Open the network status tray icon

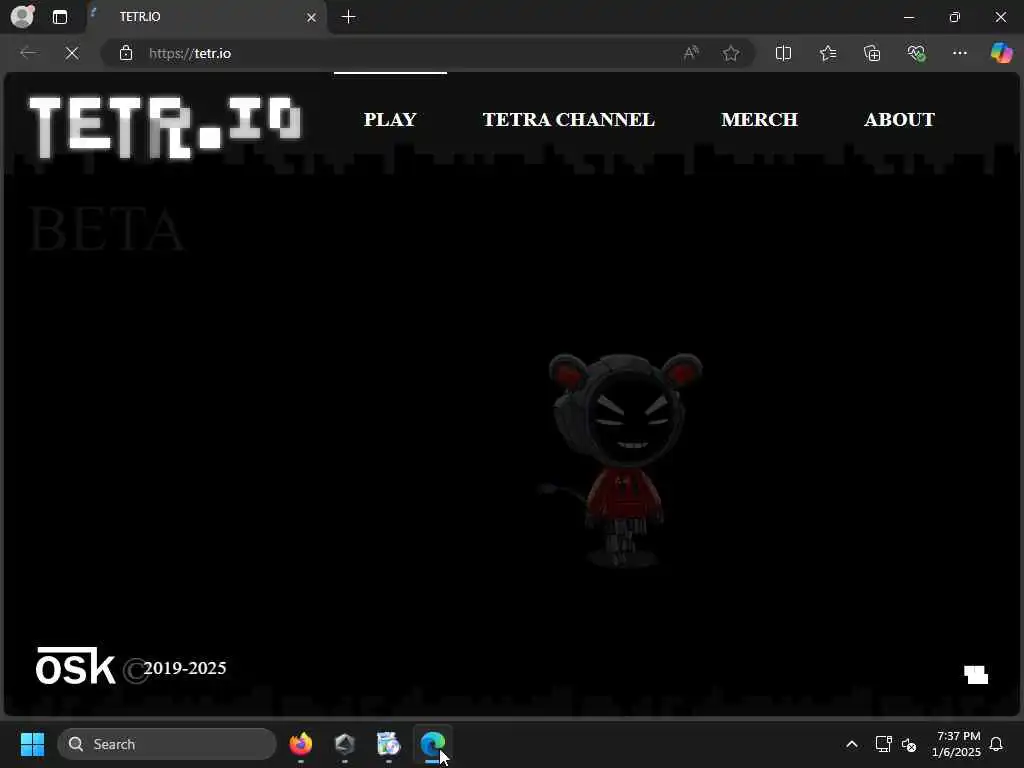(x=883, y=744)
